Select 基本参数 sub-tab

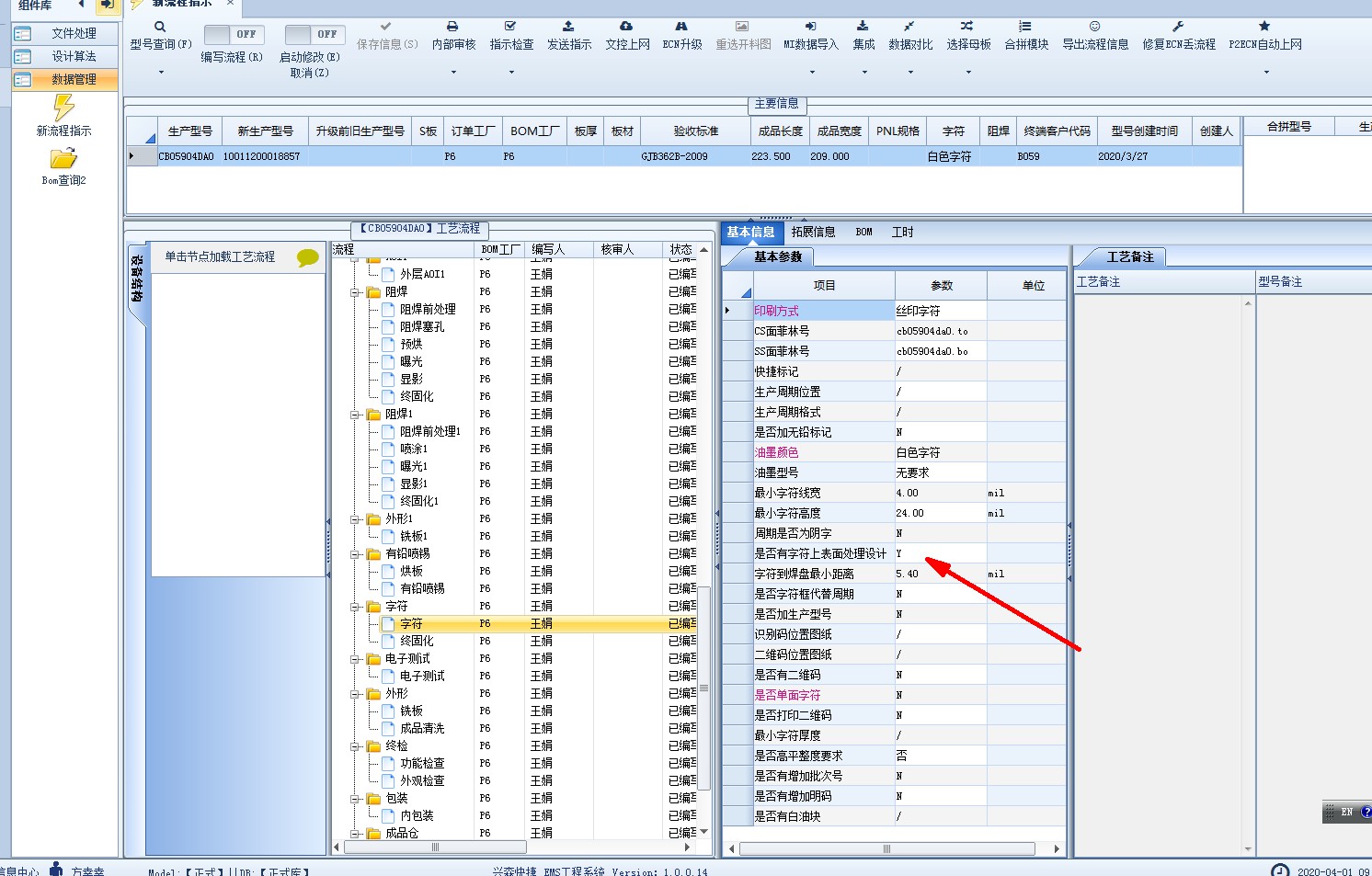click(778, 257)
